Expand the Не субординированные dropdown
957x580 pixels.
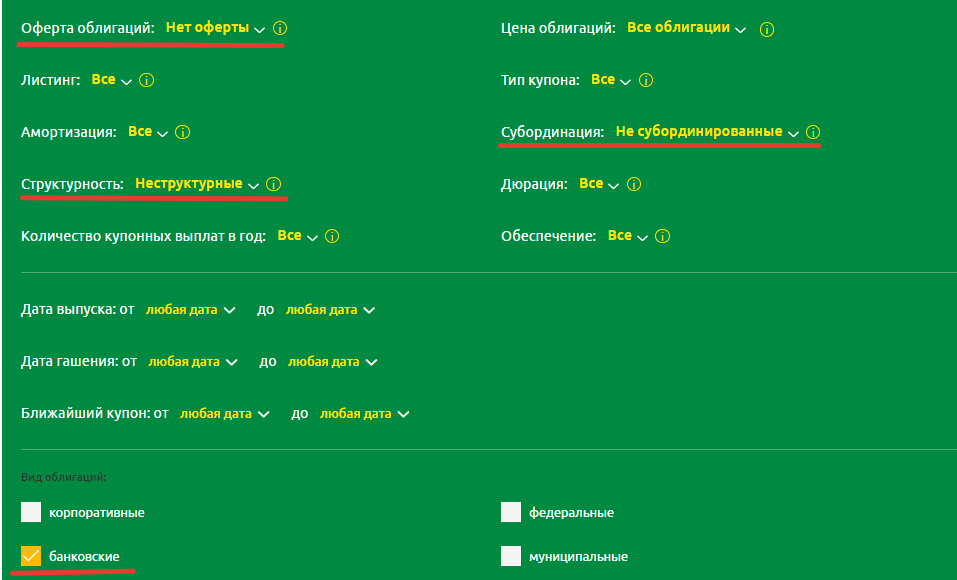(x=706, y=133)
